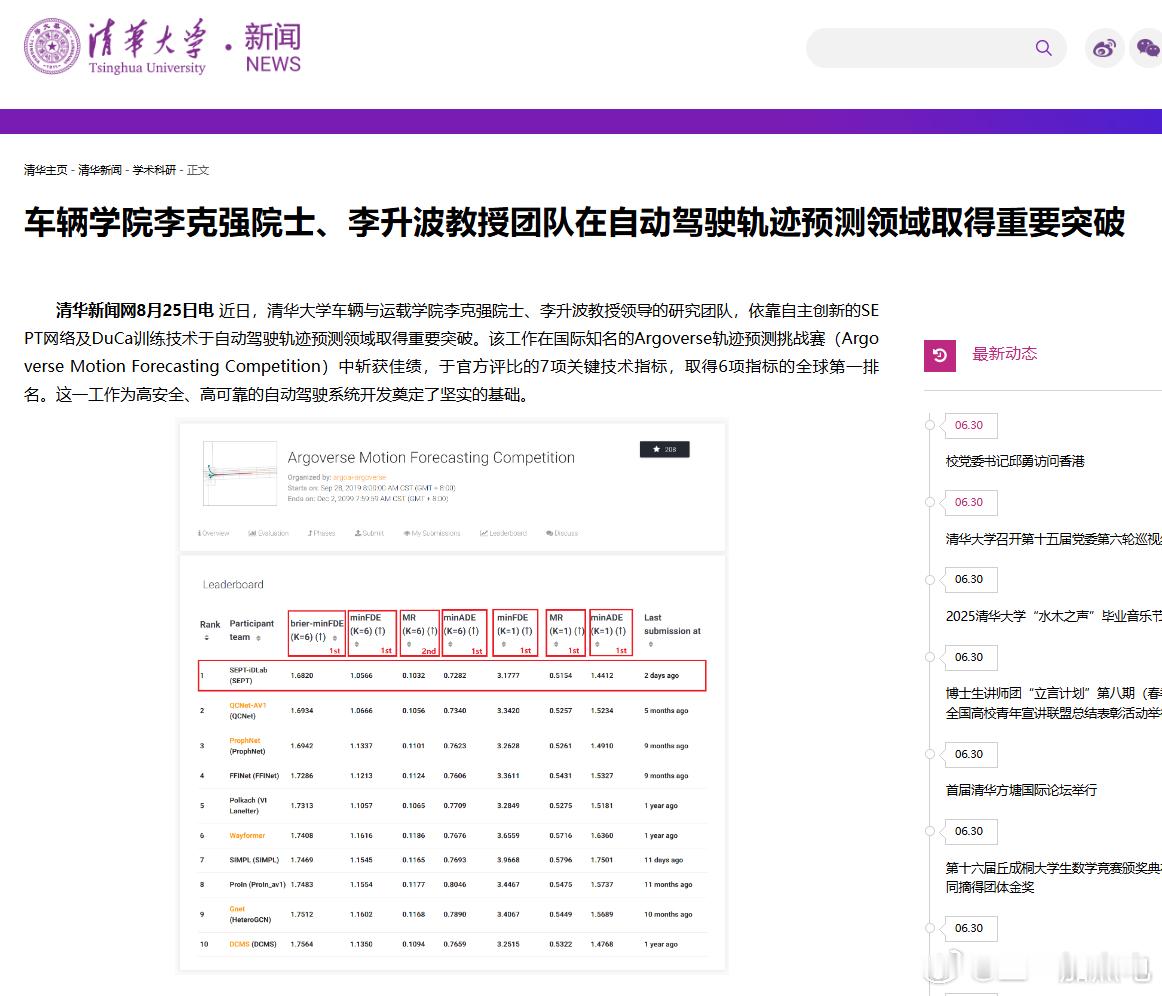
Task: Open news 首届清华方塘国际论坛举行
Action: click(1021, 790)
